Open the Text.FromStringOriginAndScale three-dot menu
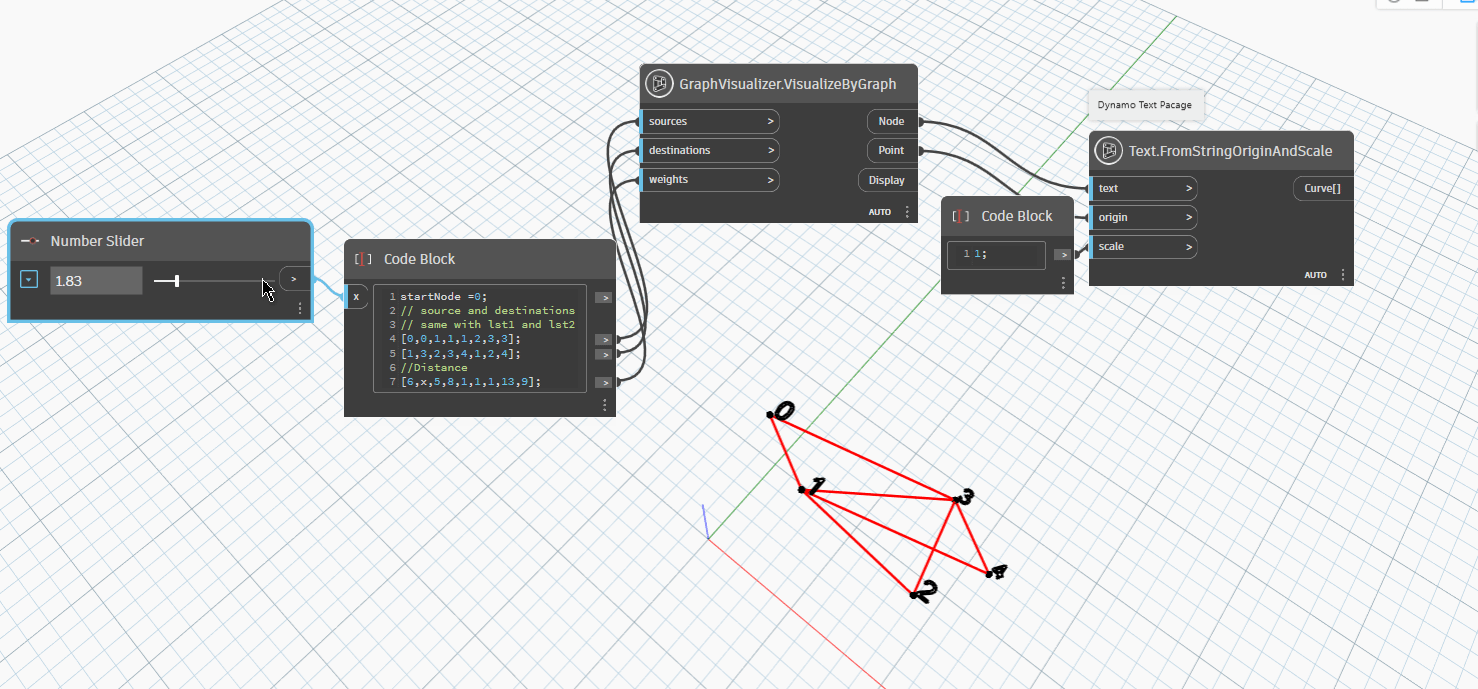This screenshot has height=689, width=1478. [1342, 275]
